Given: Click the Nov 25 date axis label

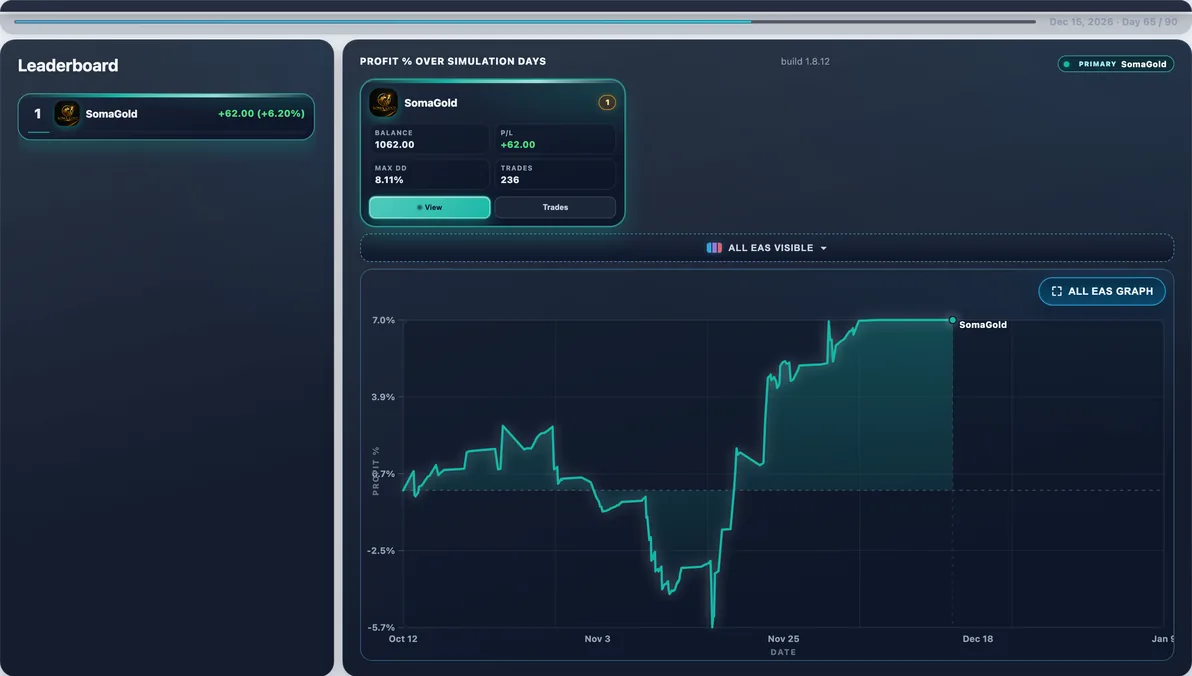Looking at the screenshot, I should pyautogui.click(x=783, y=639).
